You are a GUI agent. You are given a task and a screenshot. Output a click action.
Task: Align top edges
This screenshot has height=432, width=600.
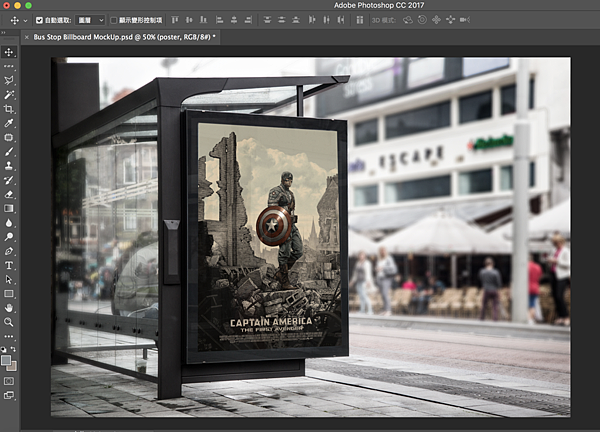click(175, 20)
